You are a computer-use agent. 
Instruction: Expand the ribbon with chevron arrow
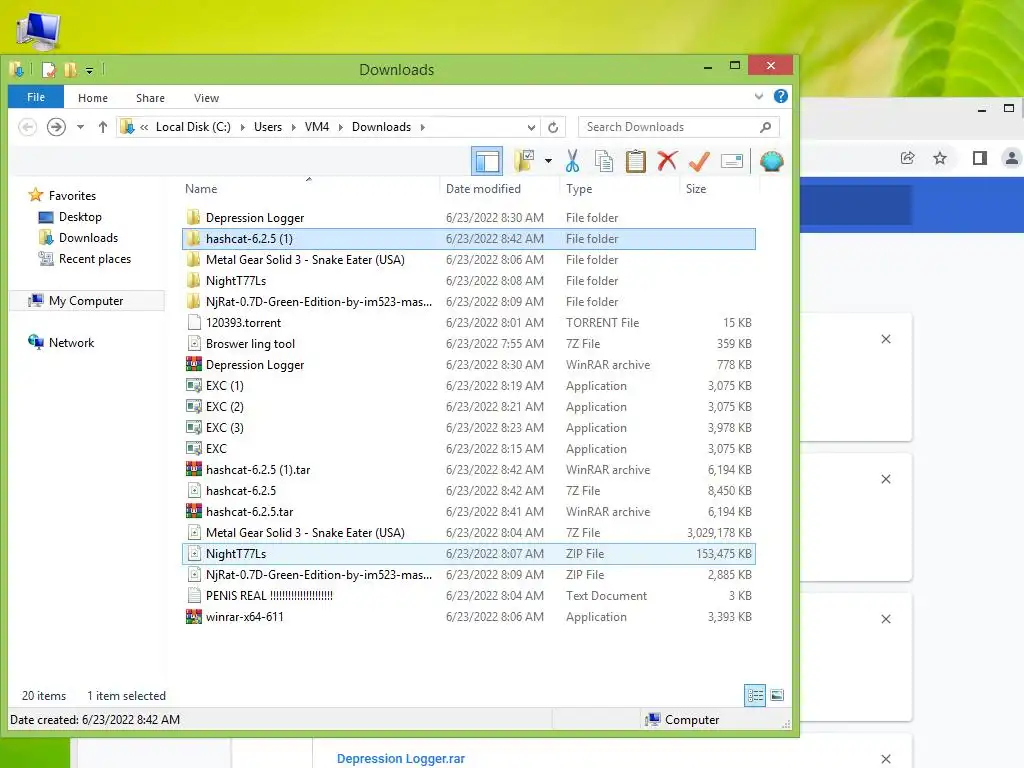point(759,97)
